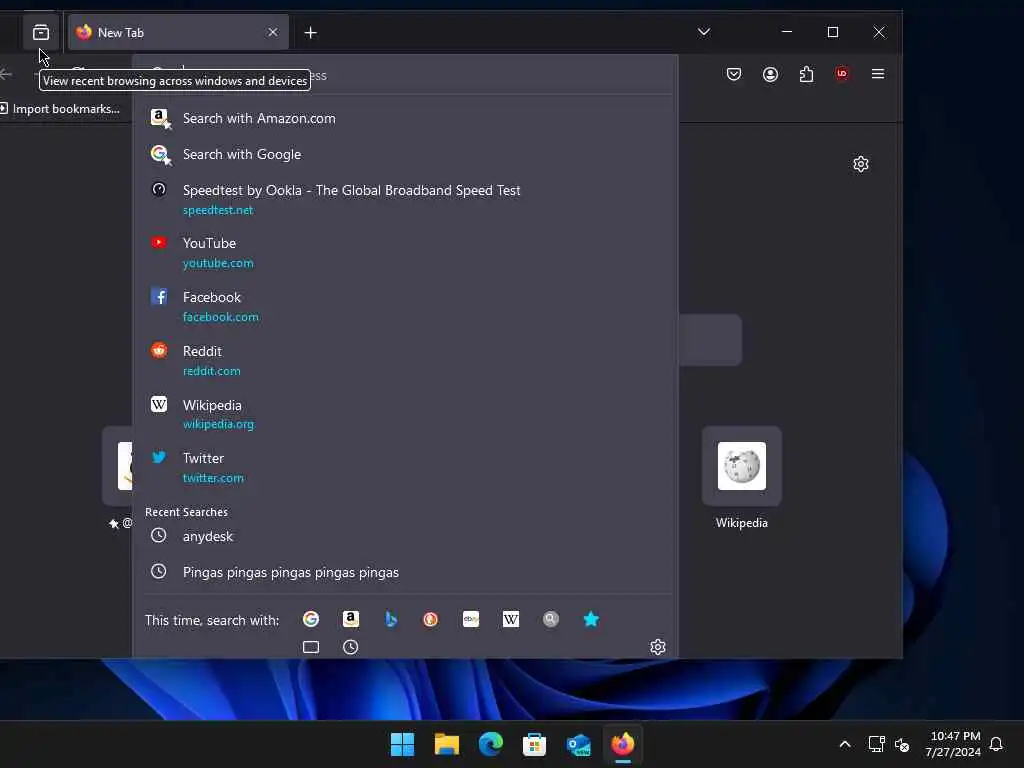This screenshot has width=1024, height=768.
Task: Search open tabs with tab icon
Action: coord(311,647)
